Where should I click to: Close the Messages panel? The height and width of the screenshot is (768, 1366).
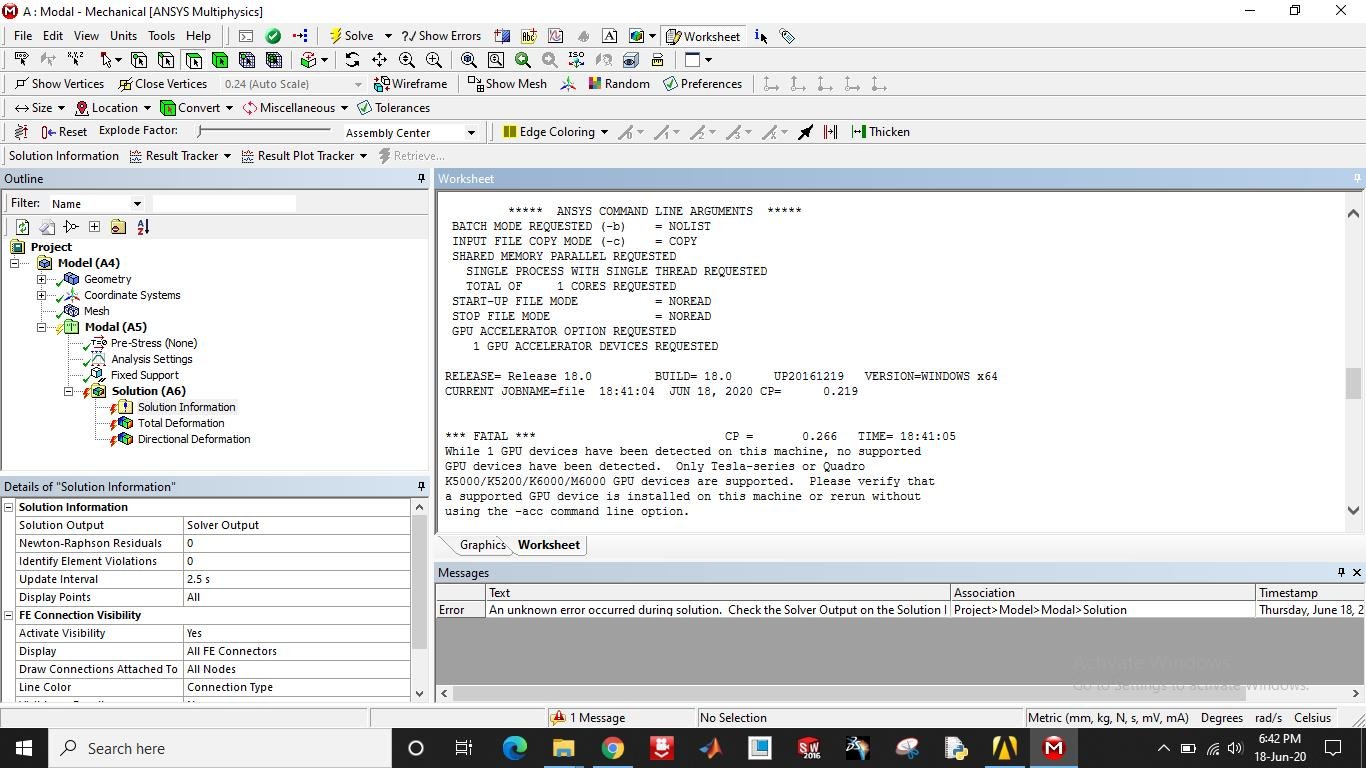point(1356,572)
